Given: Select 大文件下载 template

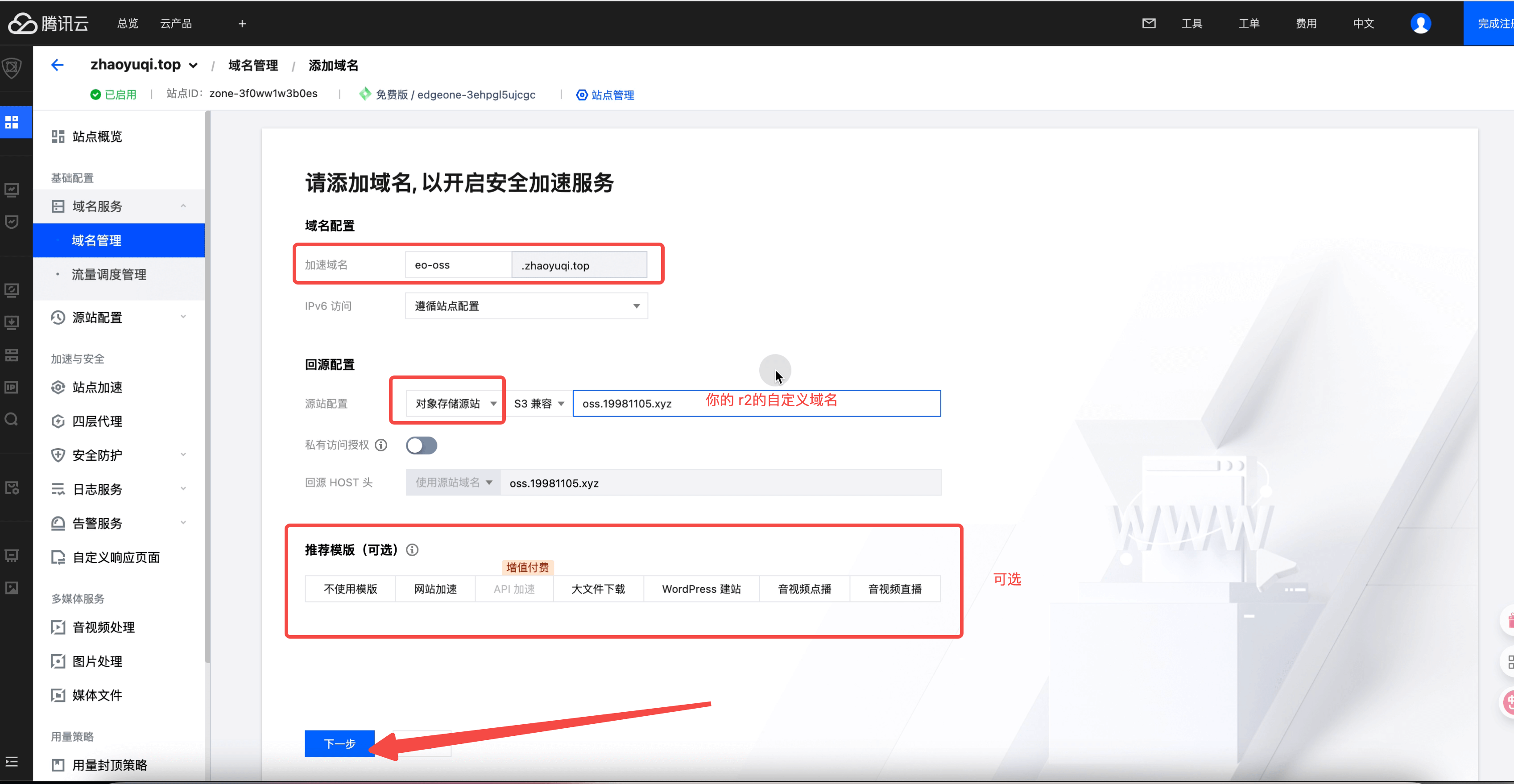Looking at the screenshot, I should click(x=598, y=589).
